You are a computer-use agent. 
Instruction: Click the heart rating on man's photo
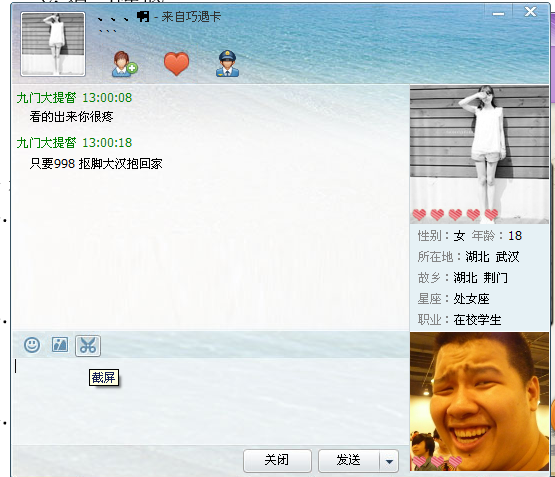pyautogui.click(x=437, y=461)
